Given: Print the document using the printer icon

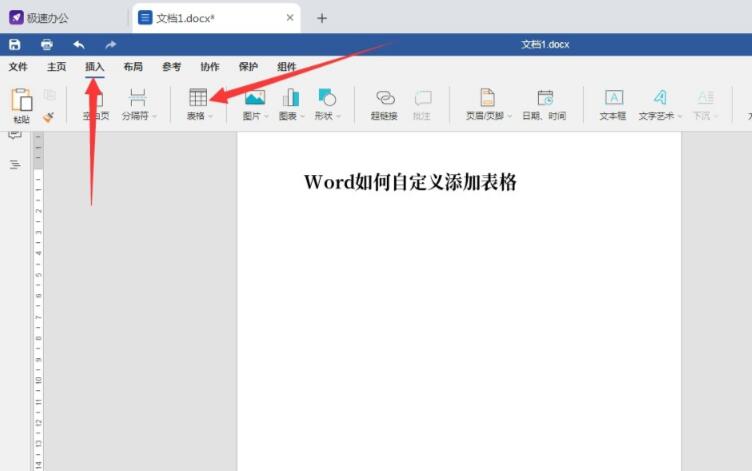Looking at the screenshot, I should pos(47,45).
